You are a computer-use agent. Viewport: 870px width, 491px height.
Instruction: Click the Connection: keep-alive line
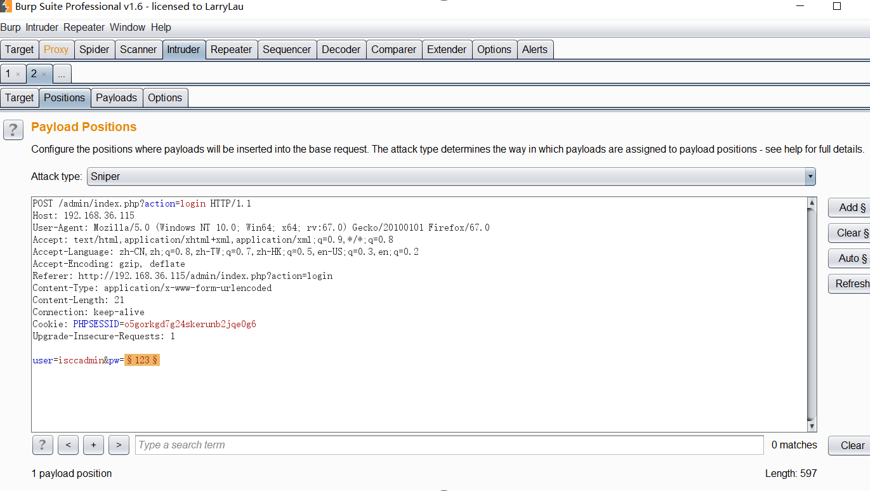[88, 312]
